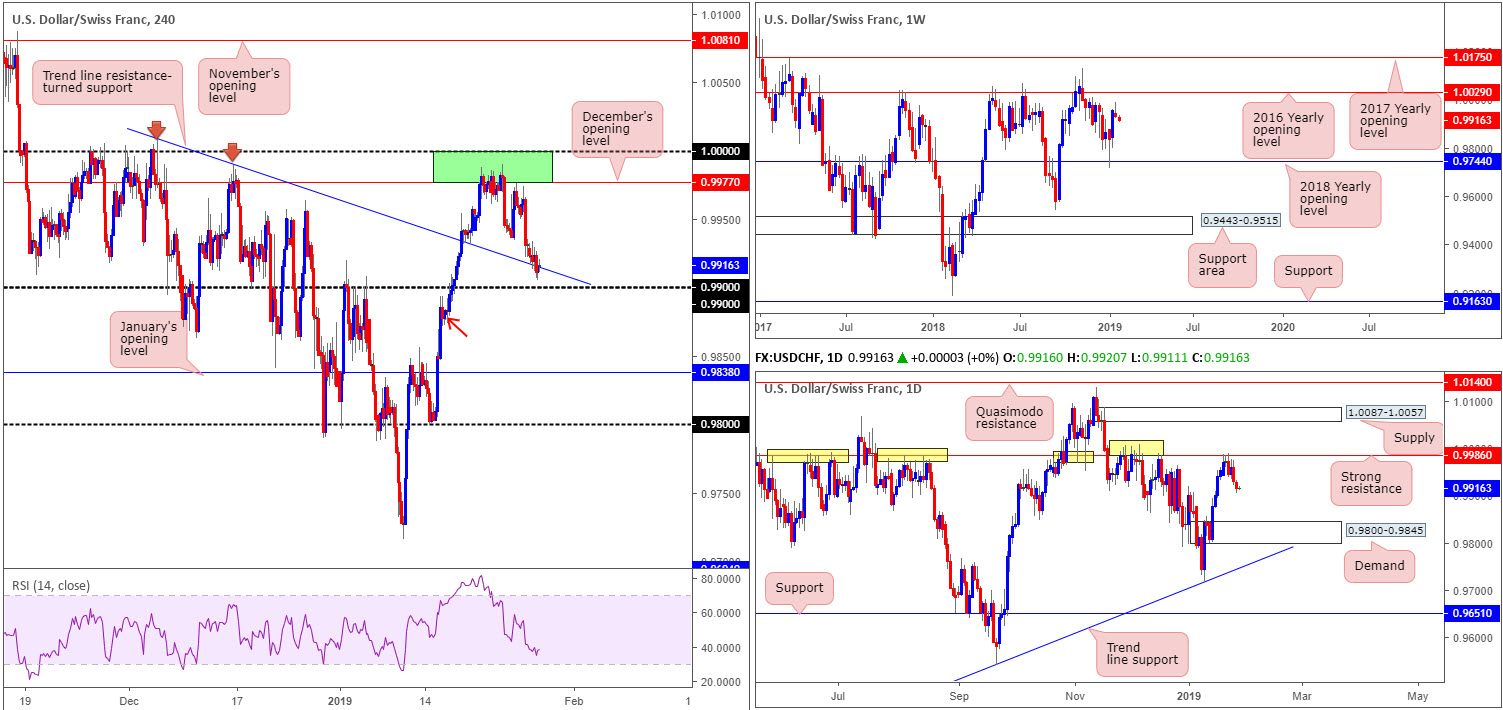Click the black 1.00000 price label

point(721,151)
